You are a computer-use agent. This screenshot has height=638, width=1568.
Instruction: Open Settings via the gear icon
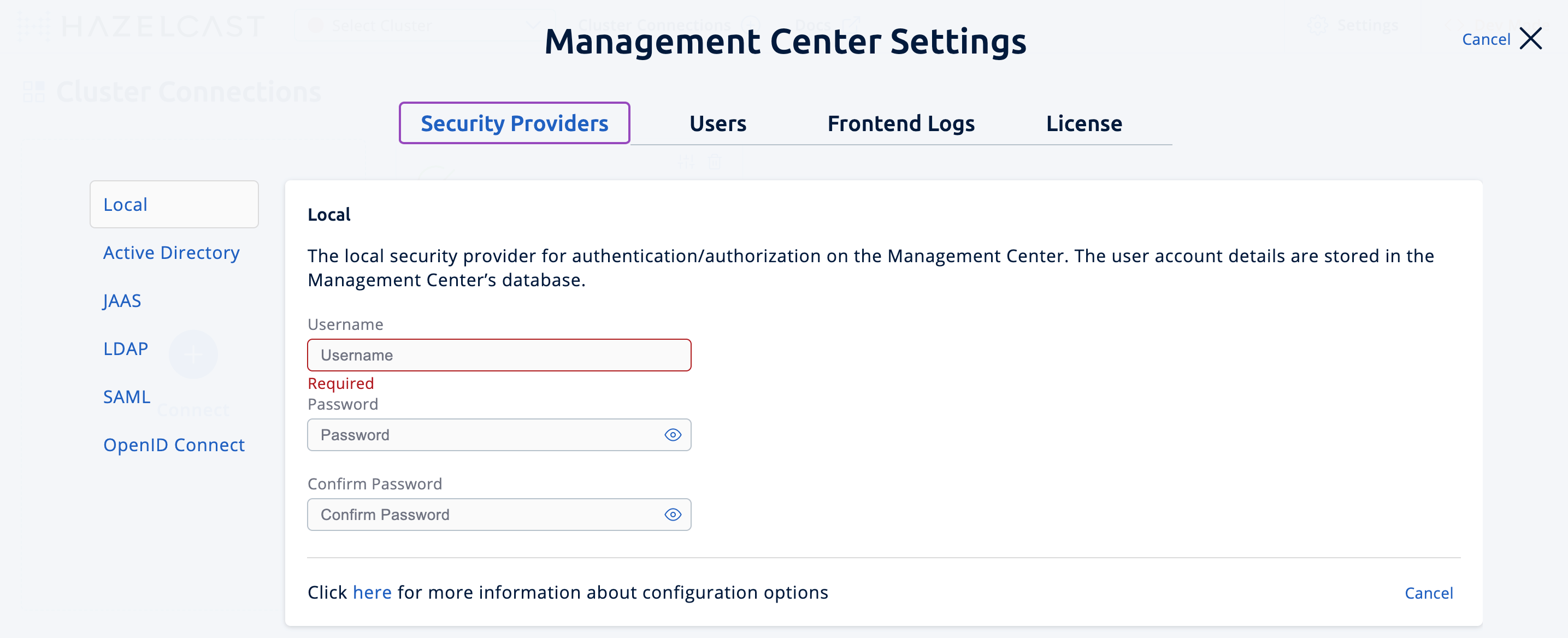(1318, 25)
